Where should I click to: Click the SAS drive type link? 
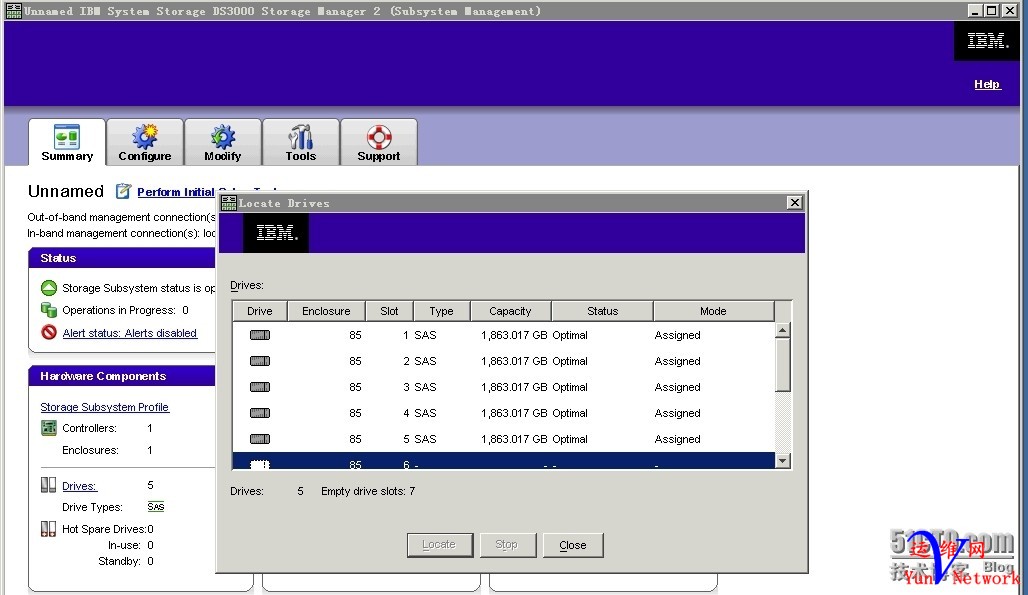(156, 507)
